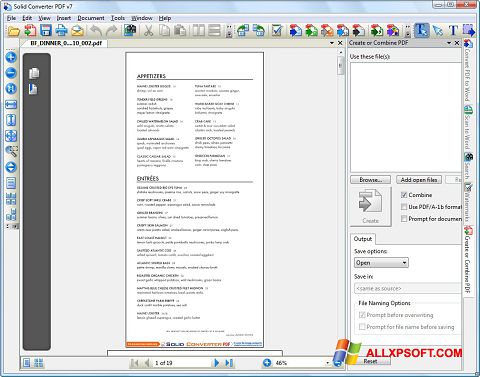This screenshot has height=377, width=480.
Task: Open the Save options dropdown
Action: (x=381, y=263)
